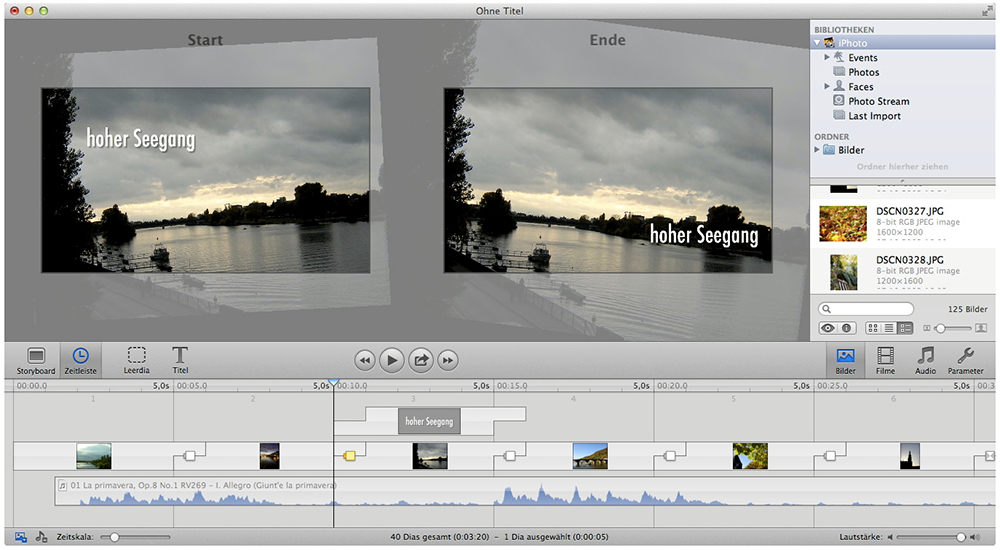Expand the Events item in iPhoto
Image resolution: width=1000 pixels, height=550 pixels.
click(x=827, y=58)
